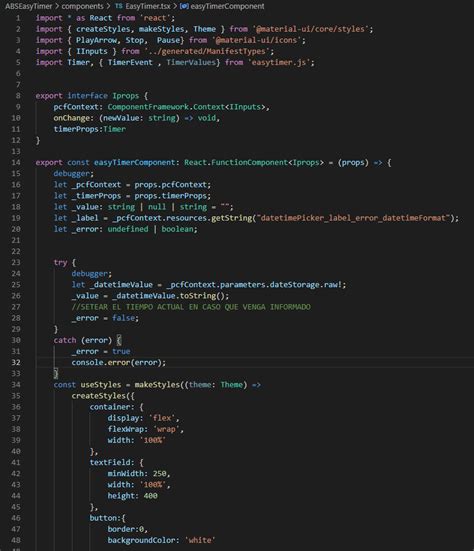Click the 'white' backgroundColor value
Image resolution: width=474 pixels, height=551 pixels.
point(200,540)
